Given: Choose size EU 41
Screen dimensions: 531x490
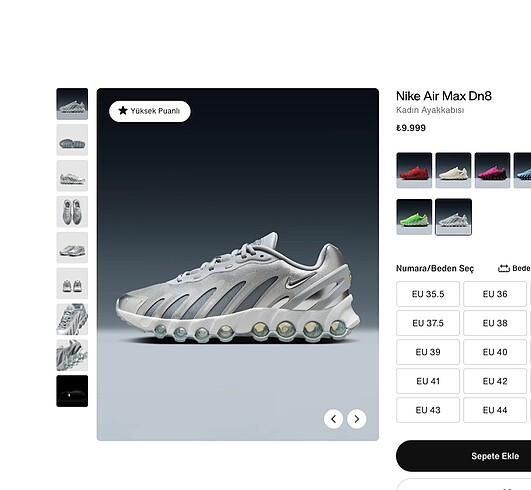Looking at the screenshot, I should coord(428,381).
